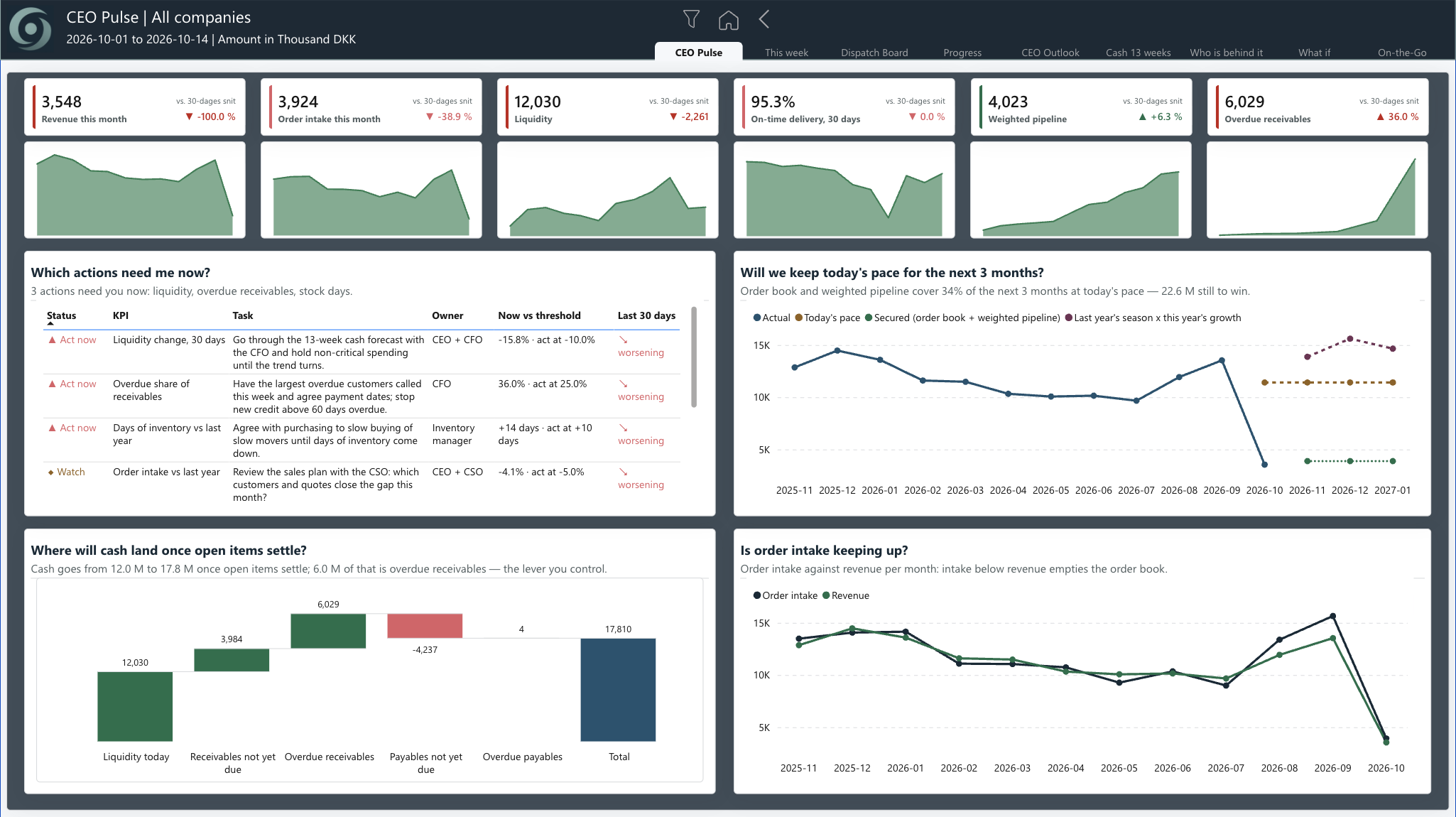Click 'Days of inventory vs last year' cell
Viewport: 1456px width, 817px height.
point(167,434)
